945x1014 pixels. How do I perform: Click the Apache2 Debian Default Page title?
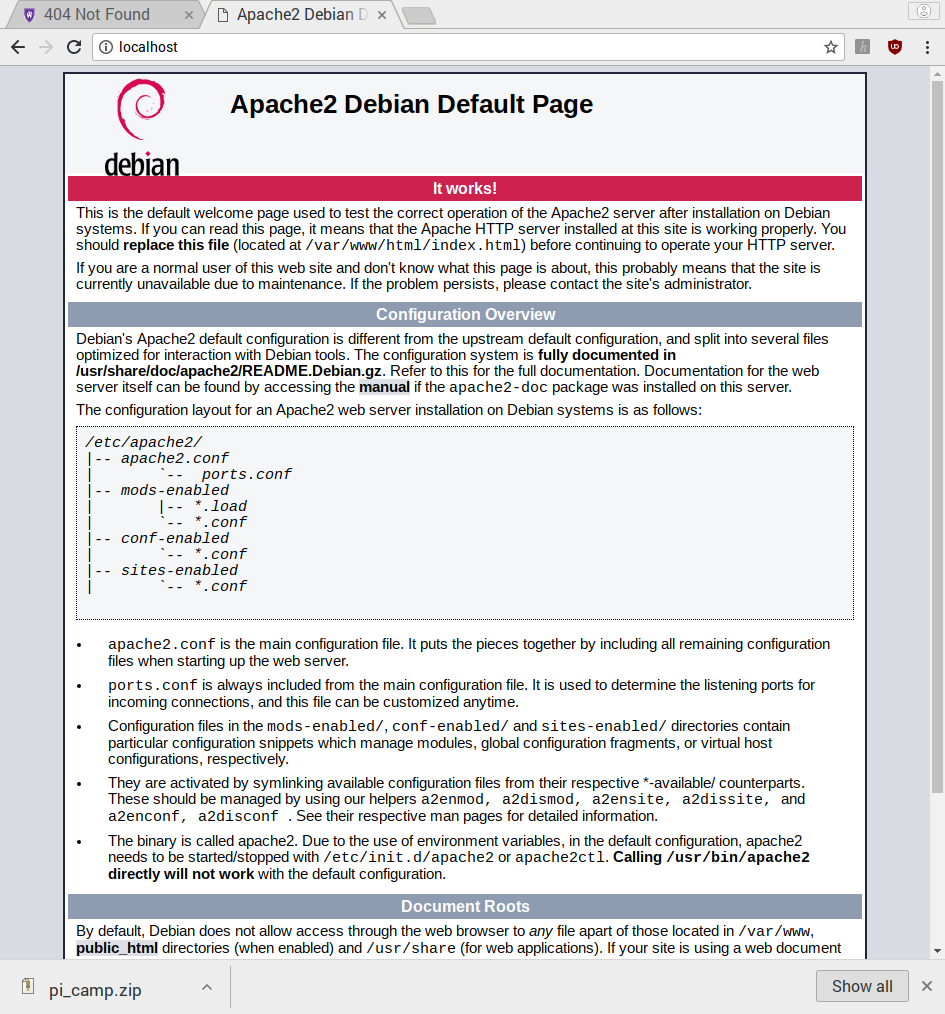(411, 104)
